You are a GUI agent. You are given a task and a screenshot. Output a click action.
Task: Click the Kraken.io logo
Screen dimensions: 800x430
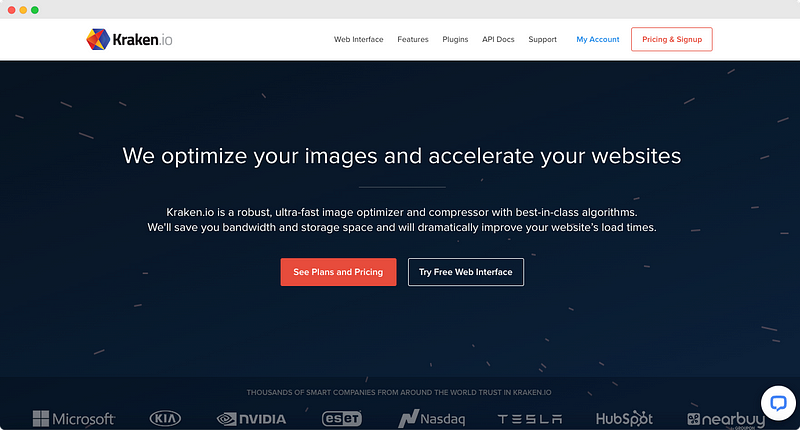click(x=129, y=39)
